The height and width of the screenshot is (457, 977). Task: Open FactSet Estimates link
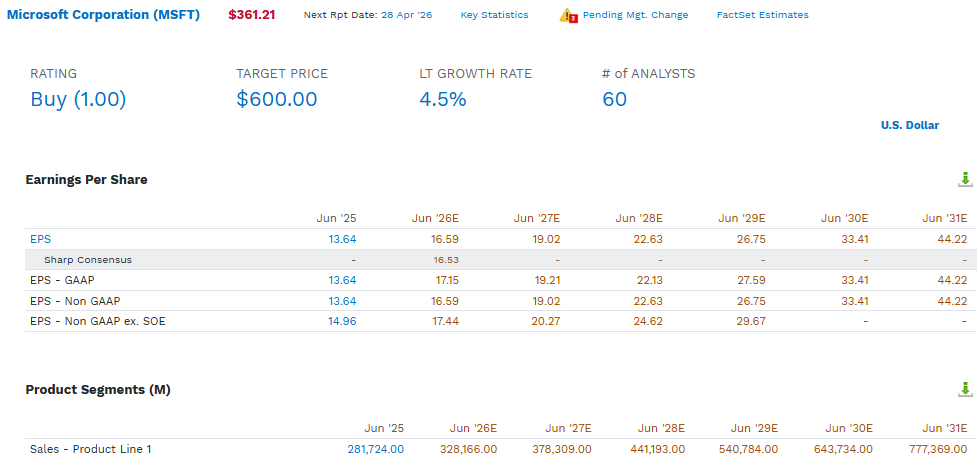(x=763, y=15)
